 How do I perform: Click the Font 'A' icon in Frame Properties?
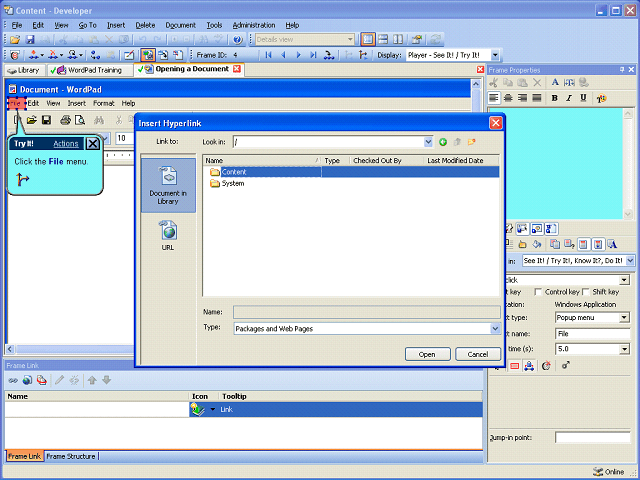[x=555, y=82]
